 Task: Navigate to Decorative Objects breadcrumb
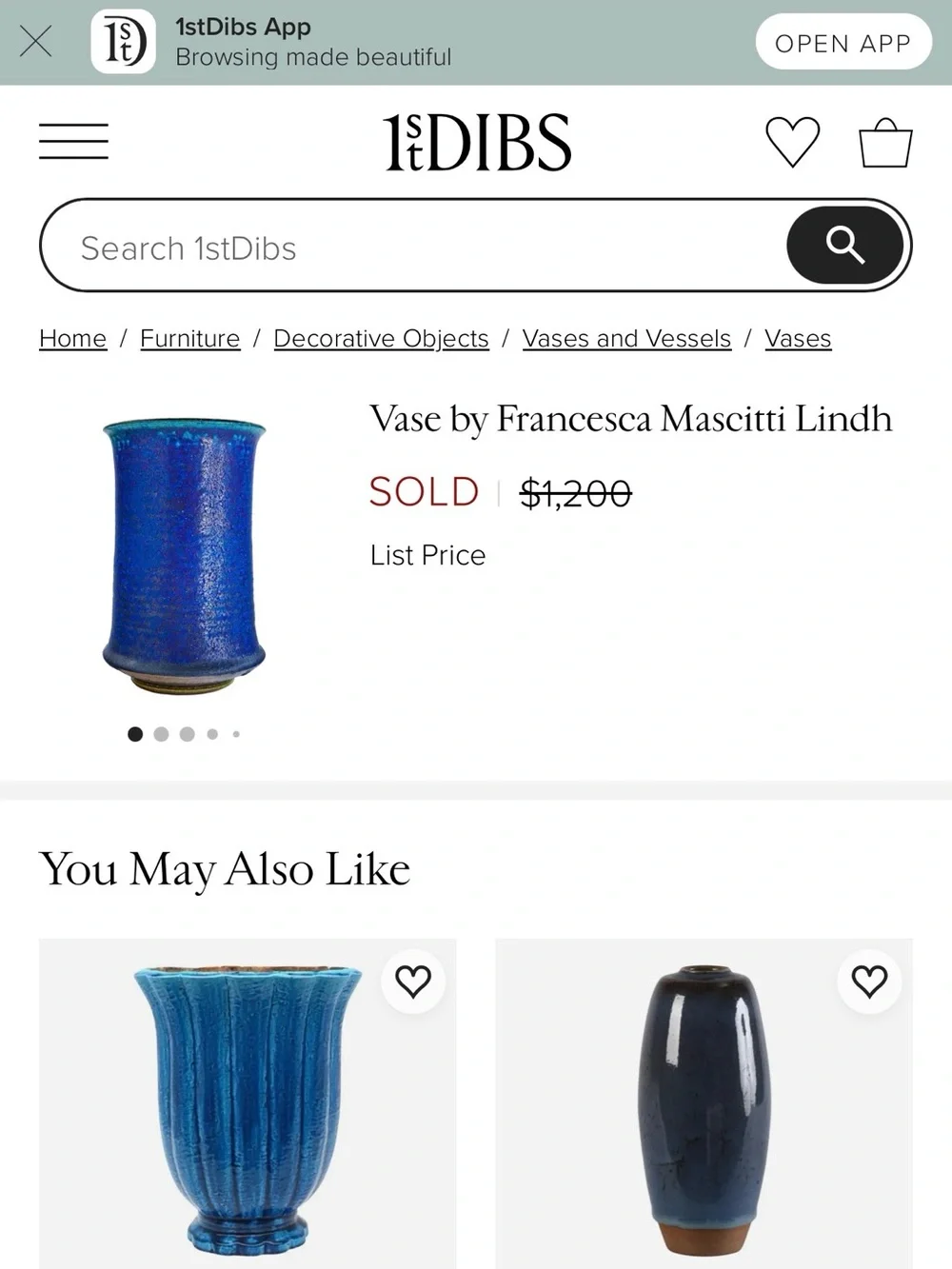[381, 339]
